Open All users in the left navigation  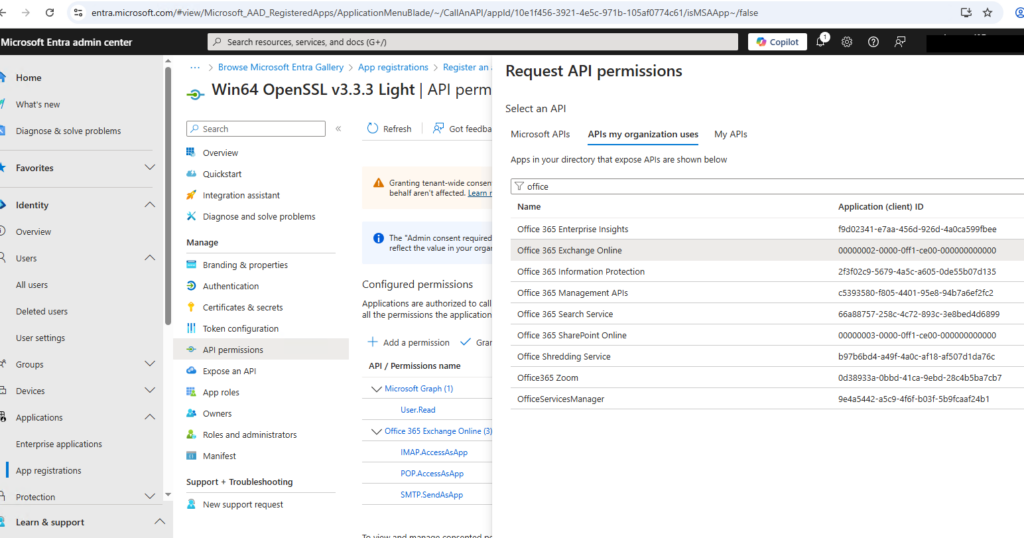31,285
